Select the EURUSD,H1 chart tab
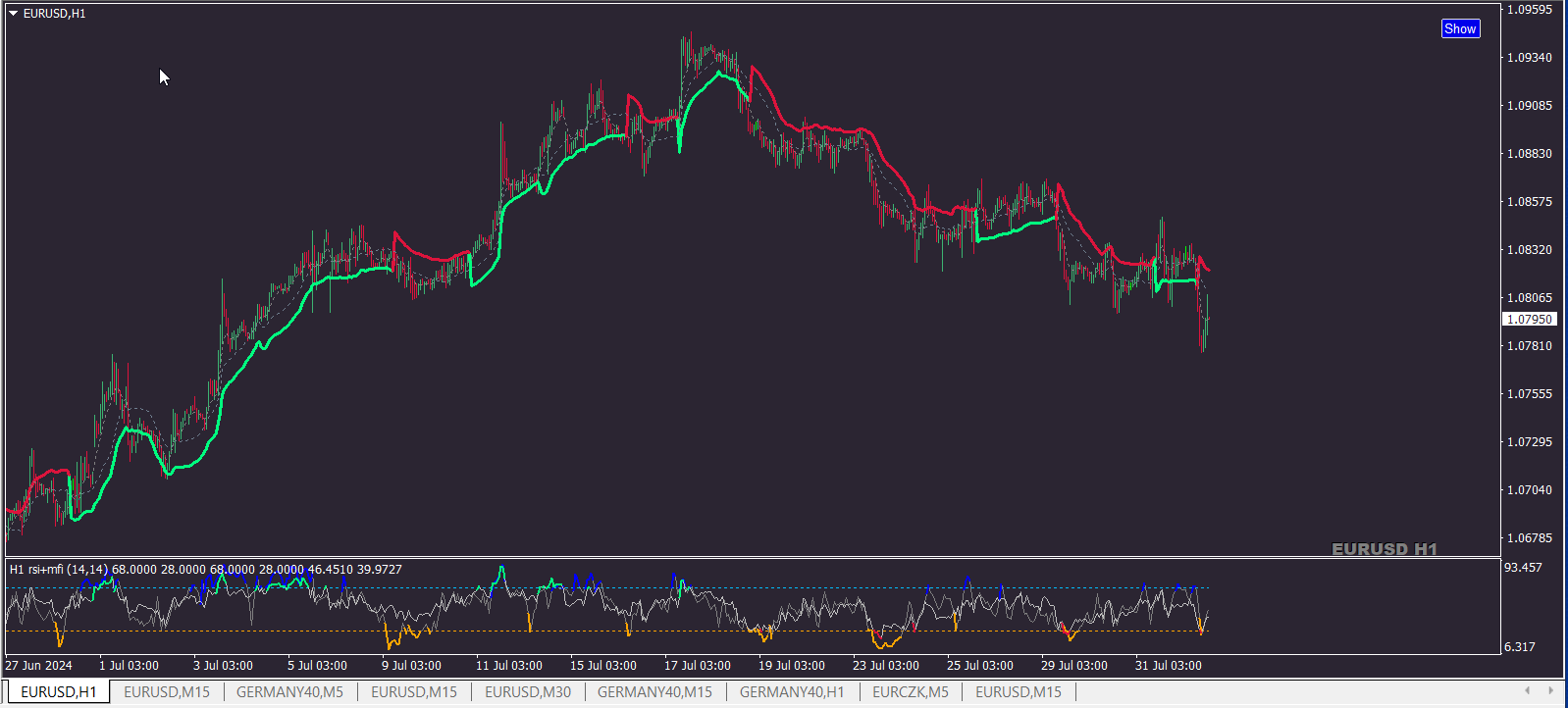 click(x=59, y=691)
